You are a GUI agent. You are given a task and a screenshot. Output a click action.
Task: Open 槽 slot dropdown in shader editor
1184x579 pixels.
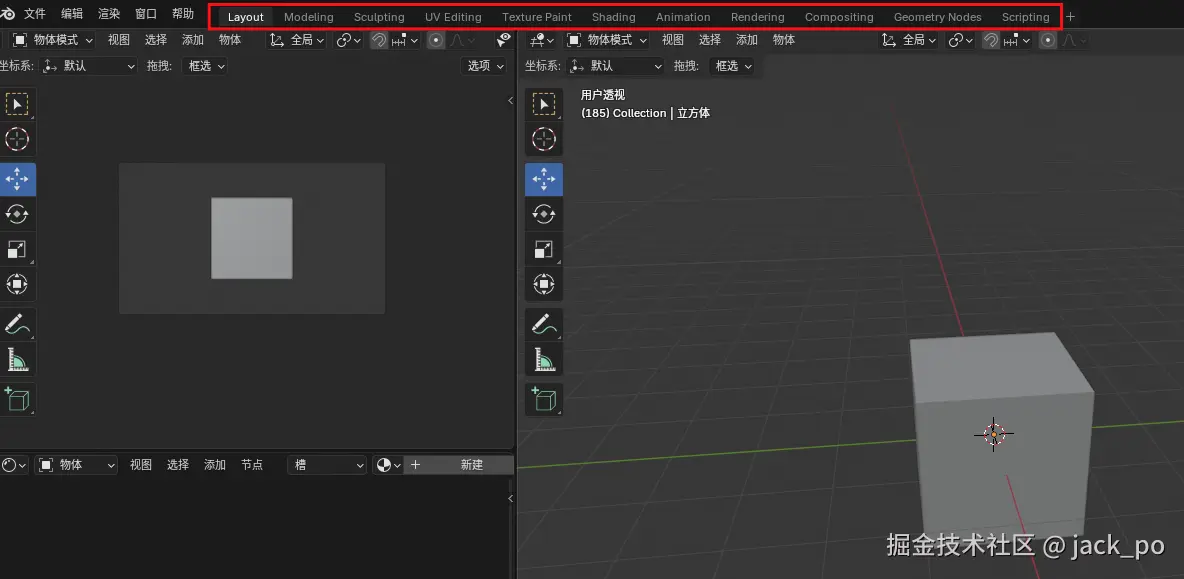tap(328, 465)
